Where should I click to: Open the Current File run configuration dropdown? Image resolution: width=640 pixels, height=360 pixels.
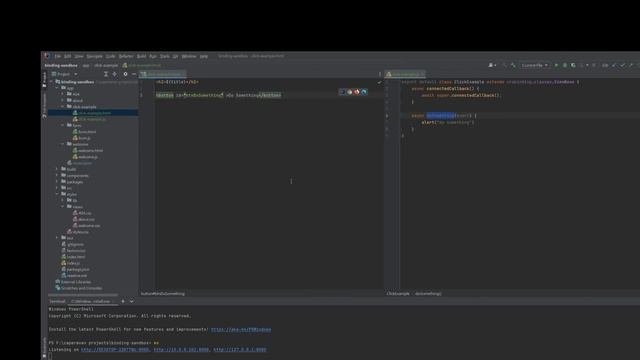pyautogui.click(x=534, y=65)
